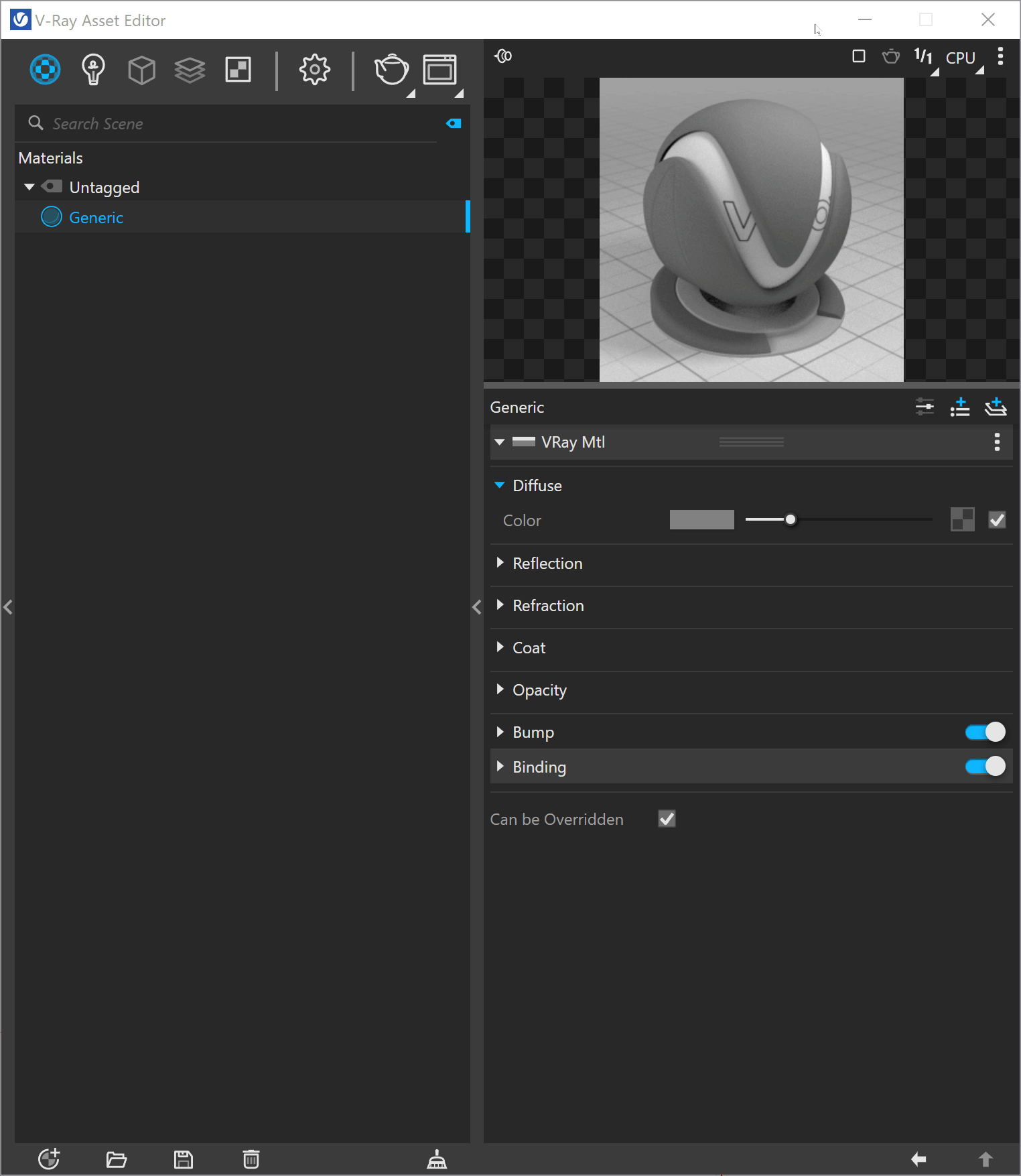Collapse the right panel with middle arrow
The width and height of the screenshot is (1021, 1176).
point(476,608)
